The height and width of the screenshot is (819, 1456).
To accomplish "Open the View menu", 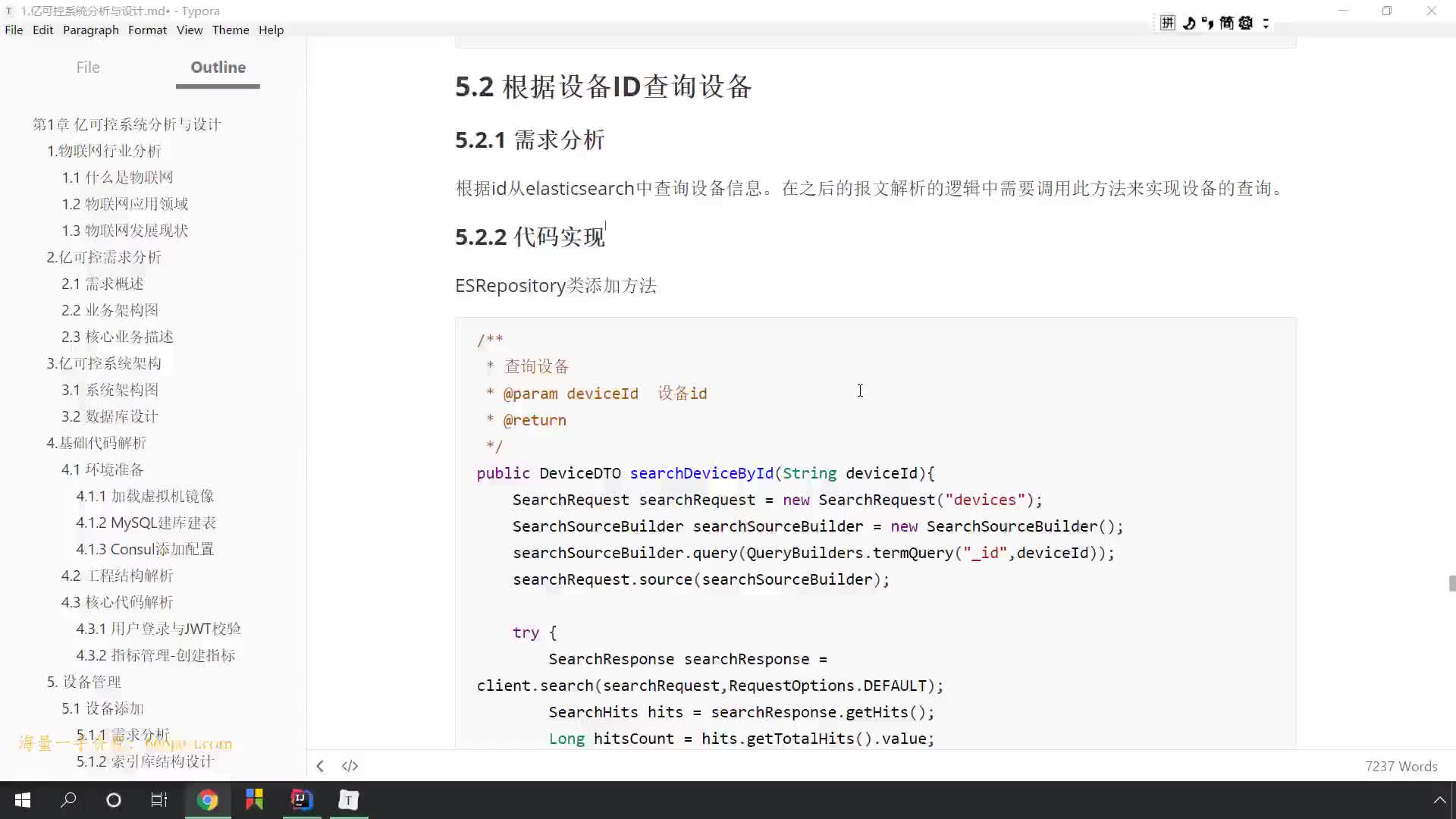I will pyautogui.click(x=190, y=30).
